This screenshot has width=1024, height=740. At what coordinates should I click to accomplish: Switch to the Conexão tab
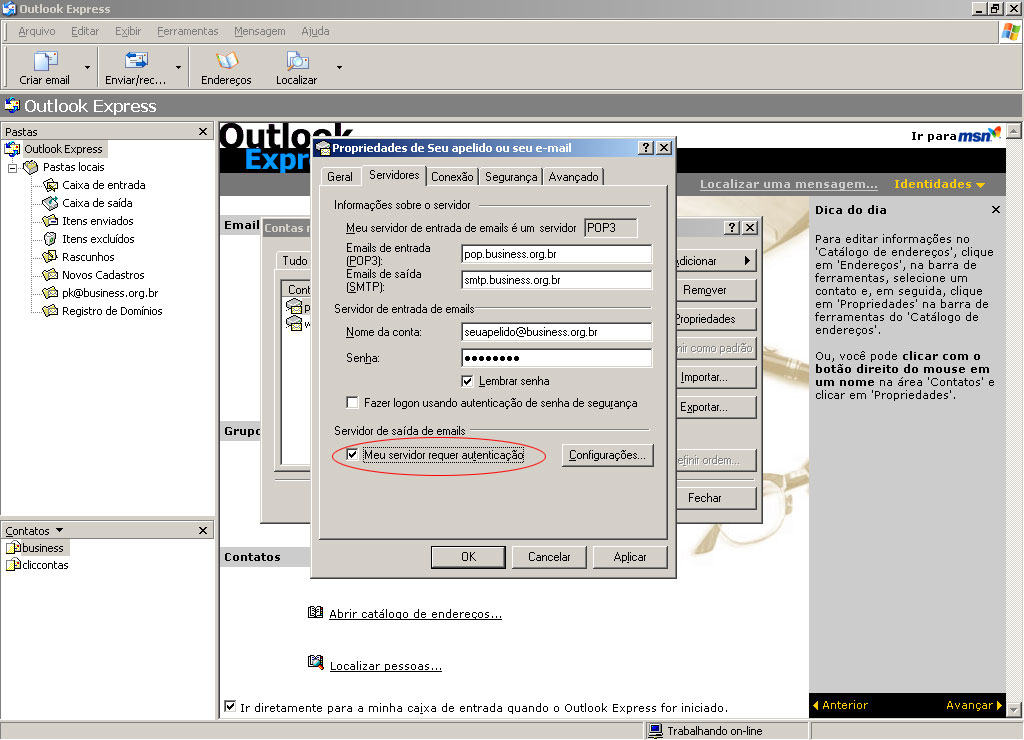pos(452,177)
